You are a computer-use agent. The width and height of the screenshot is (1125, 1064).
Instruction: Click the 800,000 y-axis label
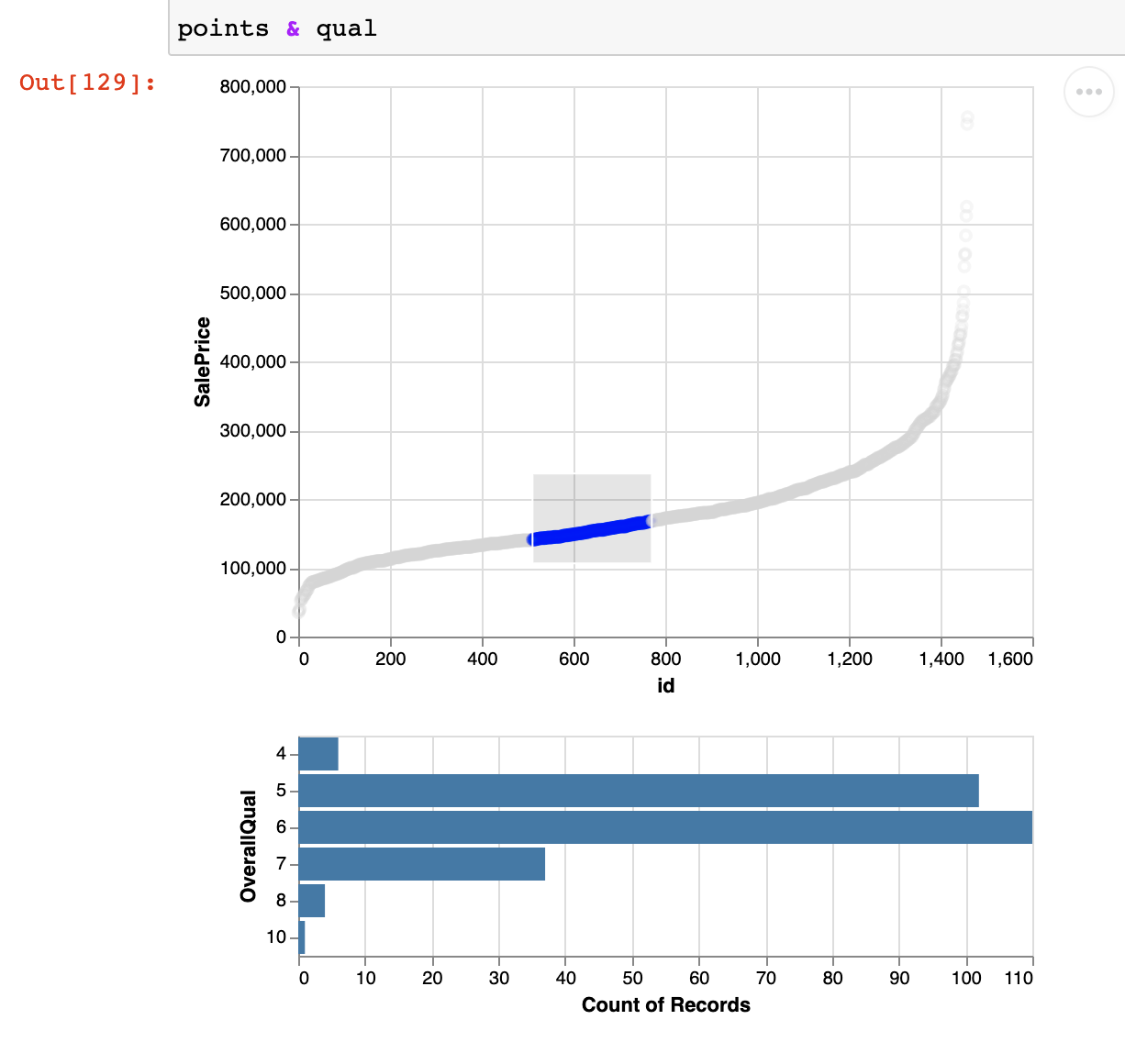coord(253,87)
